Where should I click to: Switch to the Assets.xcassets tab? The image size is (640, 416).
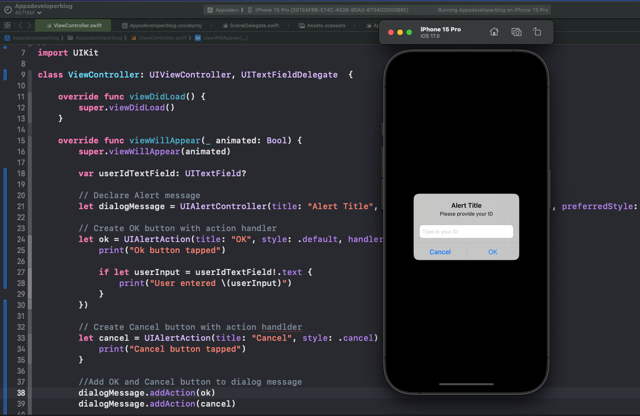(x=322, y=25)
